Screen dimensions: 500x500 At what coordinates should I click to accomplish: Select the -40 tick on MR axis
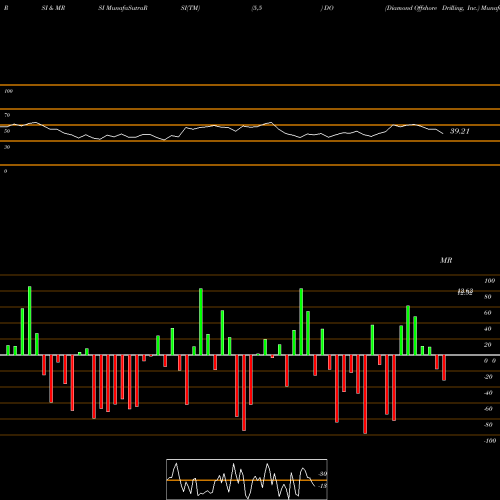tap(488, 393)
